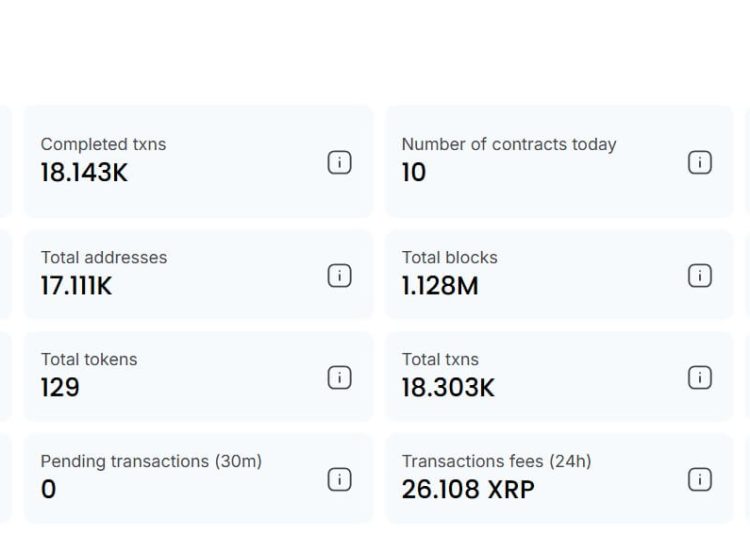Click the Total blocks info icon

pyautogui.click(x=700, y=276)
